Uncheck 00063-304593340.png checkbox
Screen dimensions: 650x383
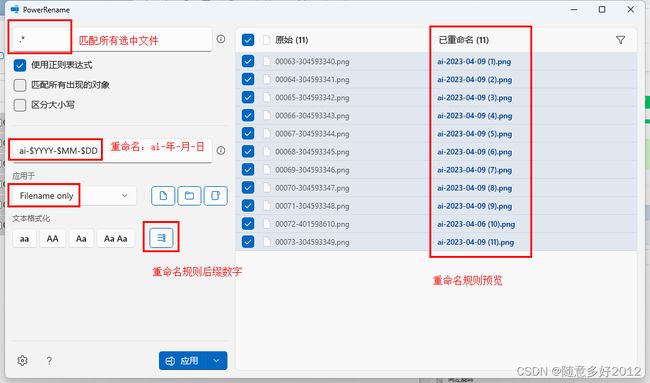click(248, 61)
